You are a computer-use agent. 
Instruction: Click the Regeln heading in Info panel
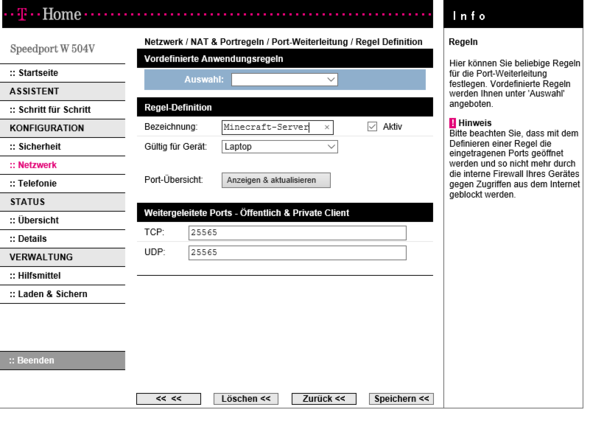[463, 42]
